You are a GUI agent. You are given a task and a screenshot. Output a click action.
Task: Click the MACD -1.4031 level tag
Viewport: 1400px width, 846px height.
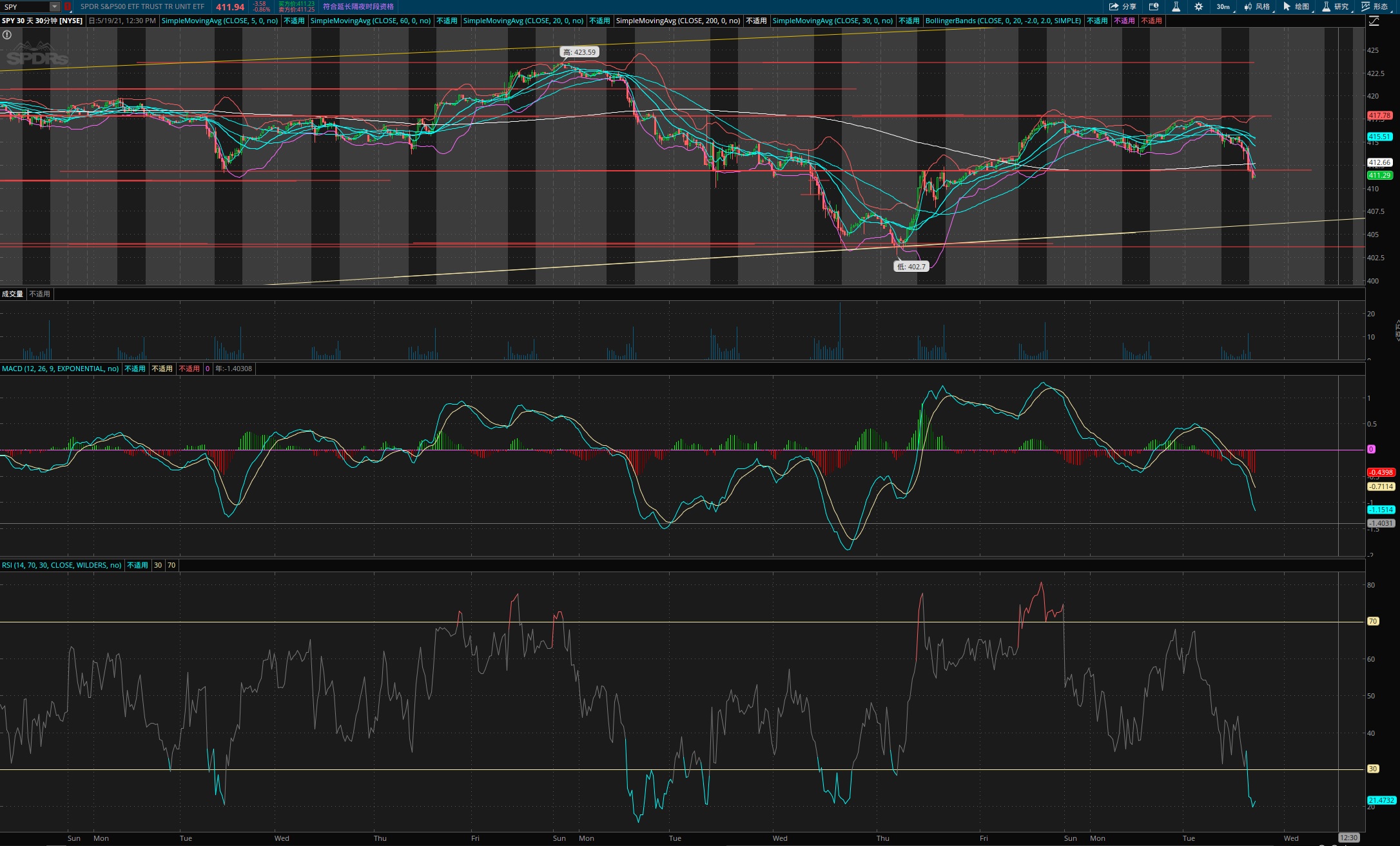point(1381,523)
